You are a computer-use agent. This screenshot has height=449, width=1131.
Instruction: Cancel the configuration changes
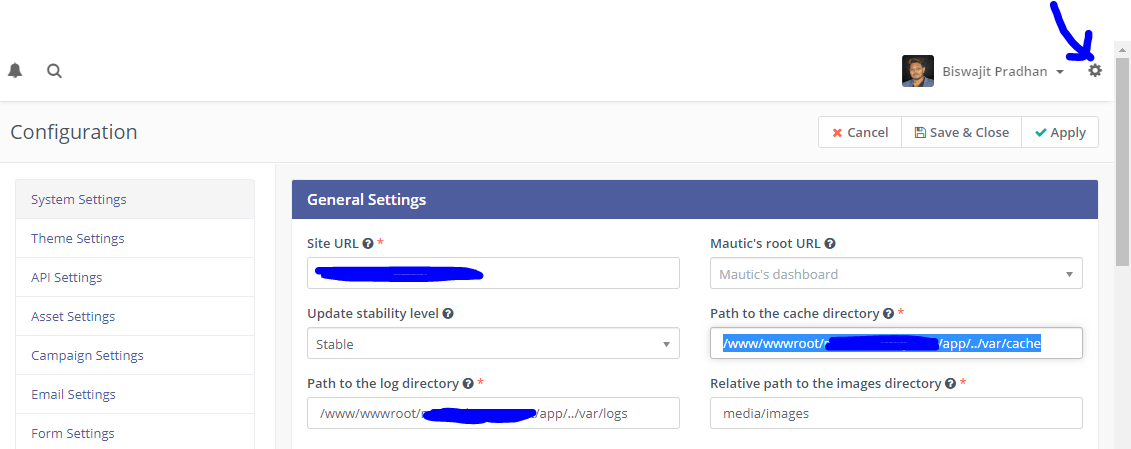(x=859, y=132)
